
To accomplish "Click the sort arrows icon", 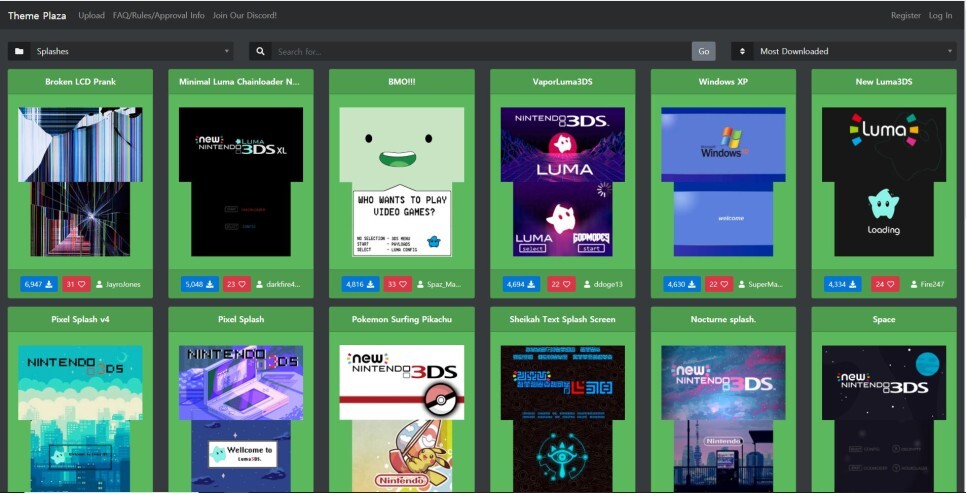I will 742,51.
